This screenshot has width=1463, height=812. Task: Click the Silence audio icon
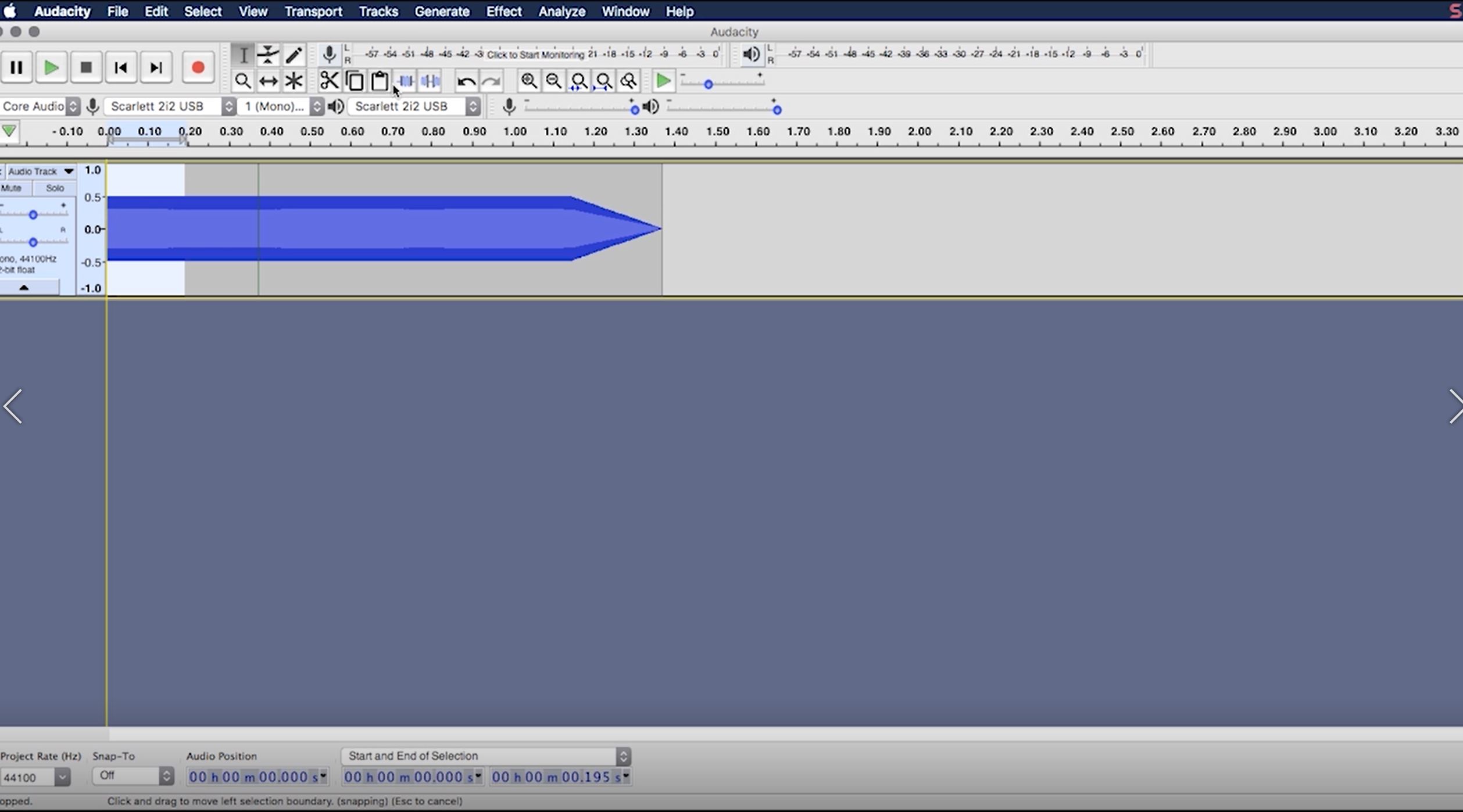pos(431,81)
